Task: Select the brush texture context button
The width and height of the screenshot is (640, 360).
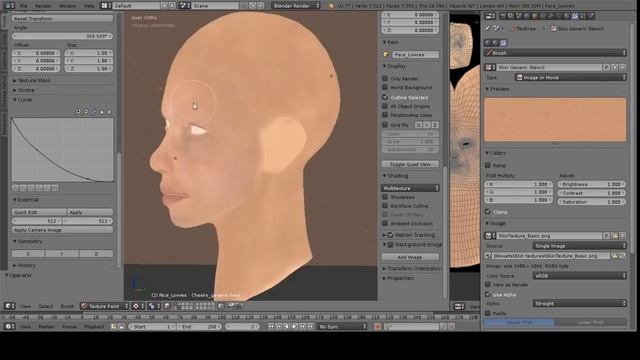Action: (x=503, y=43)
